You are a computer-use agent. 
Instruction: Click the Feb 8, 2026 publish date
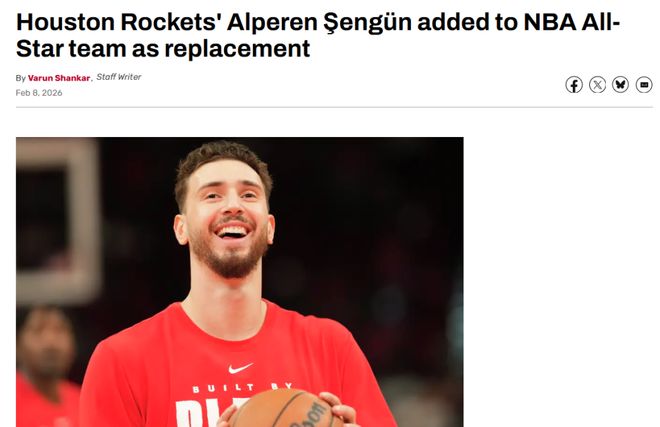39,93
